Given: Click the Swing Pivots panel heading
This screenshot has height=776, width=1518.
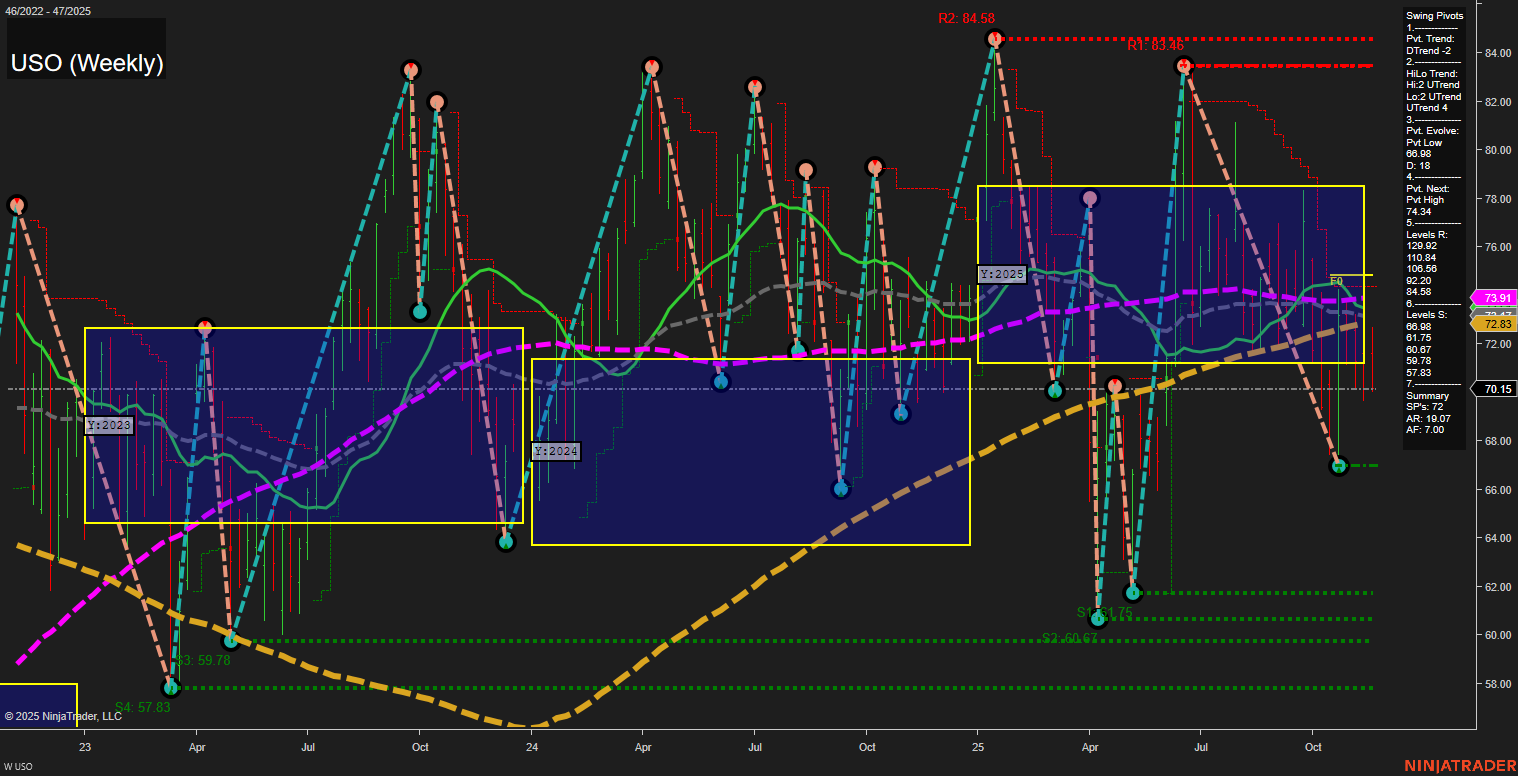Looking at the screenshot, I should 1434,16.
